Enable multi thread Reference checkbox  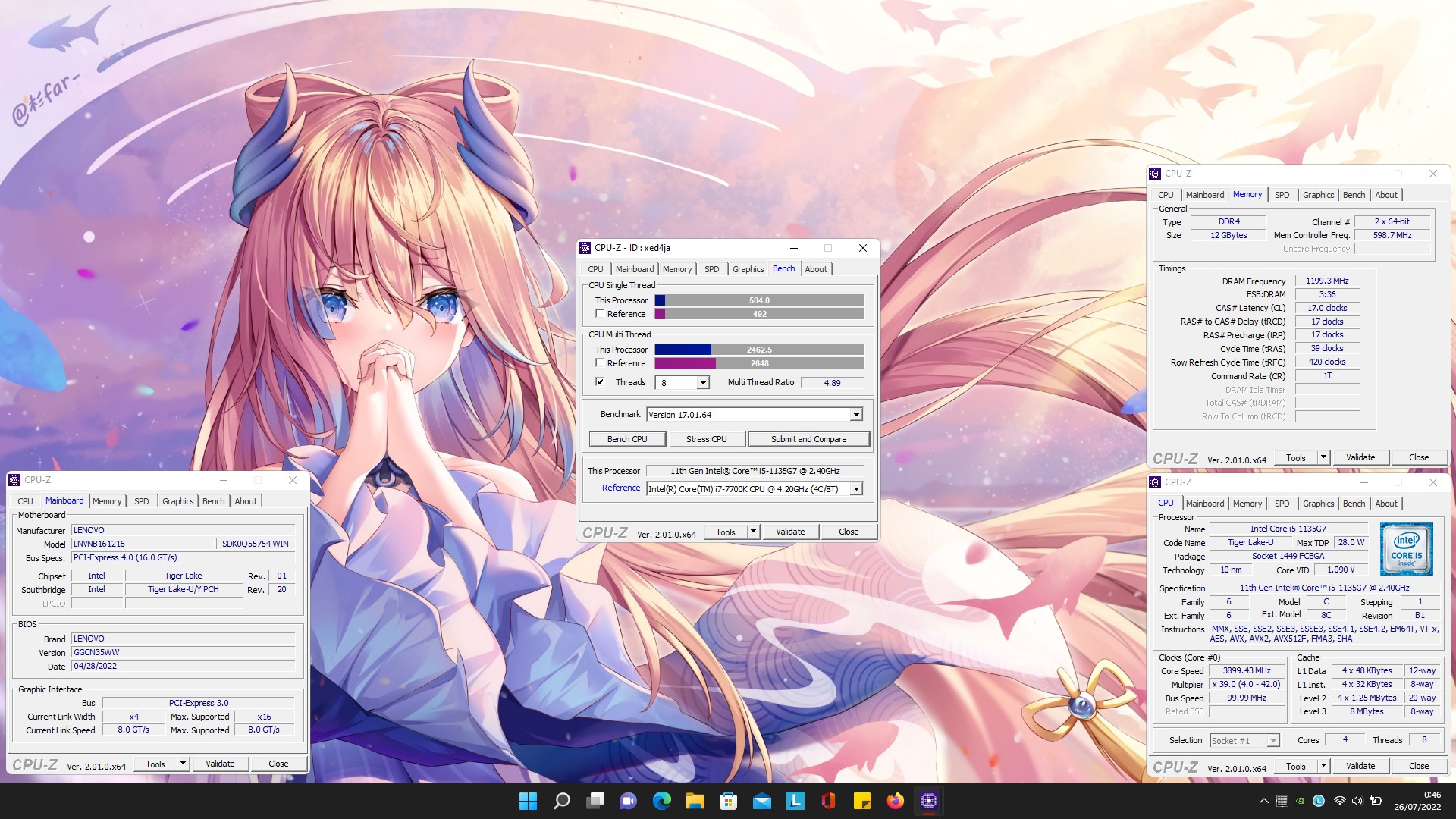click(x=600, y=363)
